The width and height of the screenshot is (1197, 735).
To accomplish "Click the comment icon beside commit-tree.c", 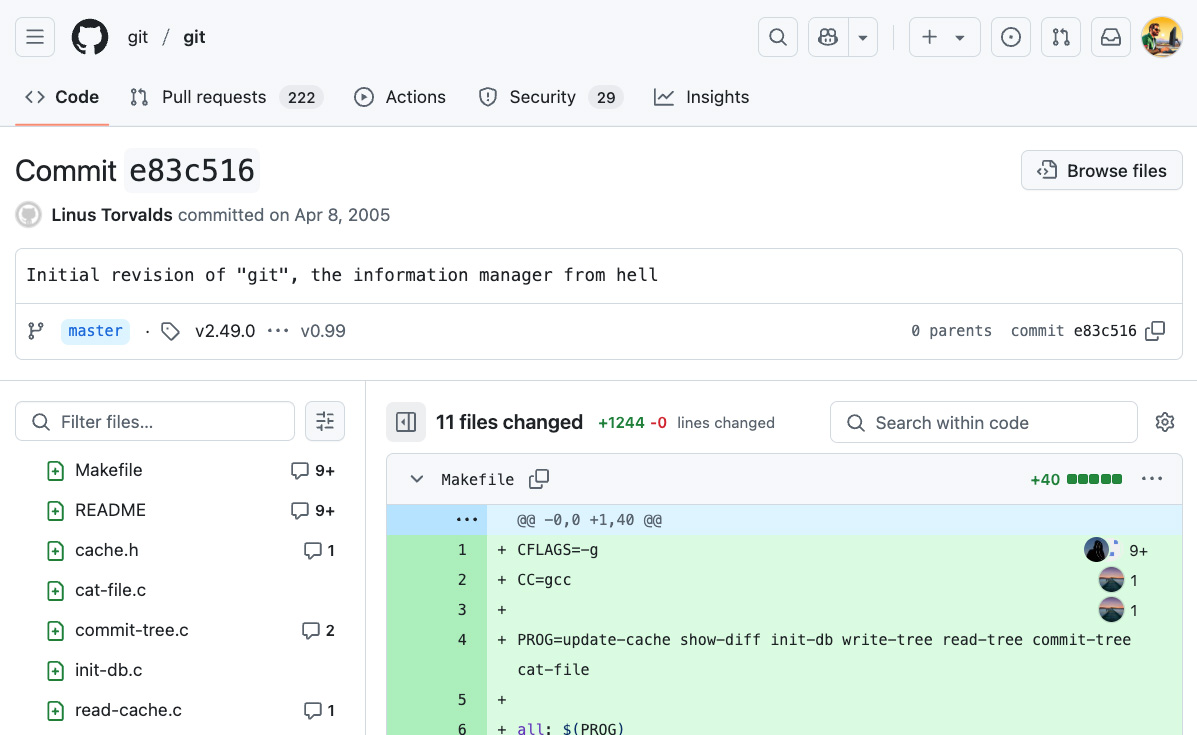I will [x=310, y=630].
